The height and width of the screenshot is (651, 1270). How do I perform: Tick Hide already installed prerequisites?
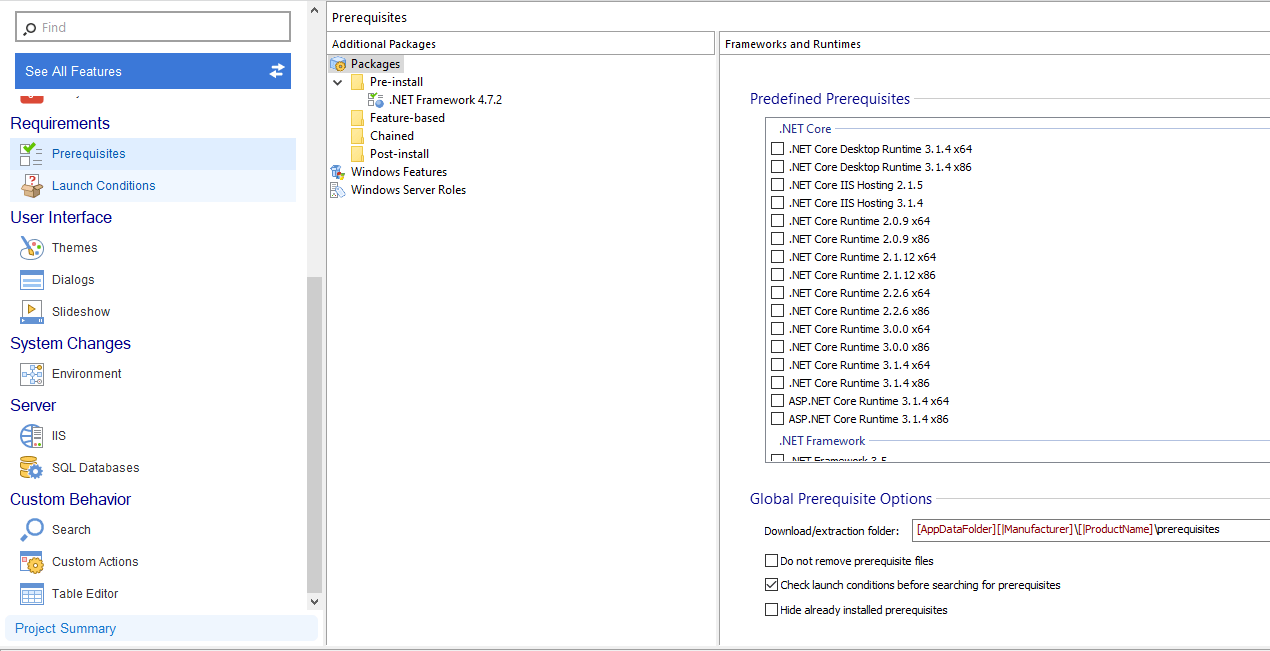[771, 610]
